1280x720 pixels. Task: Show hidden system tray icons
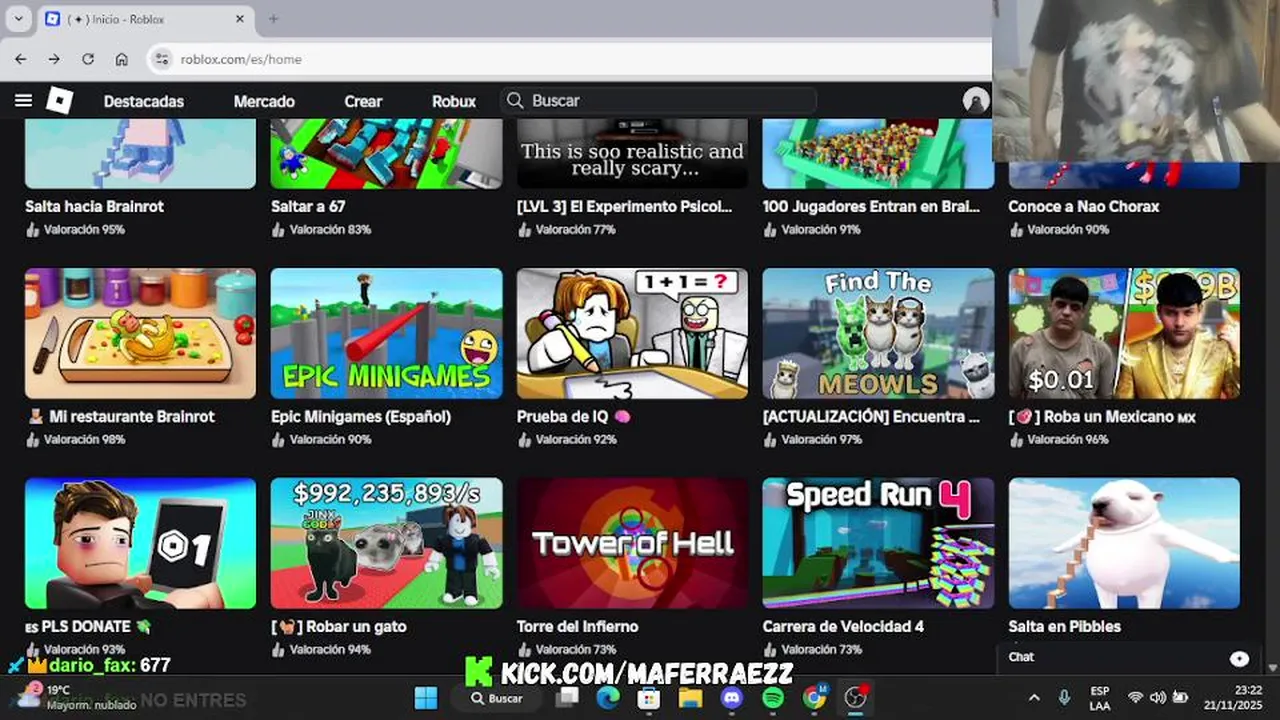(1034, 698)
